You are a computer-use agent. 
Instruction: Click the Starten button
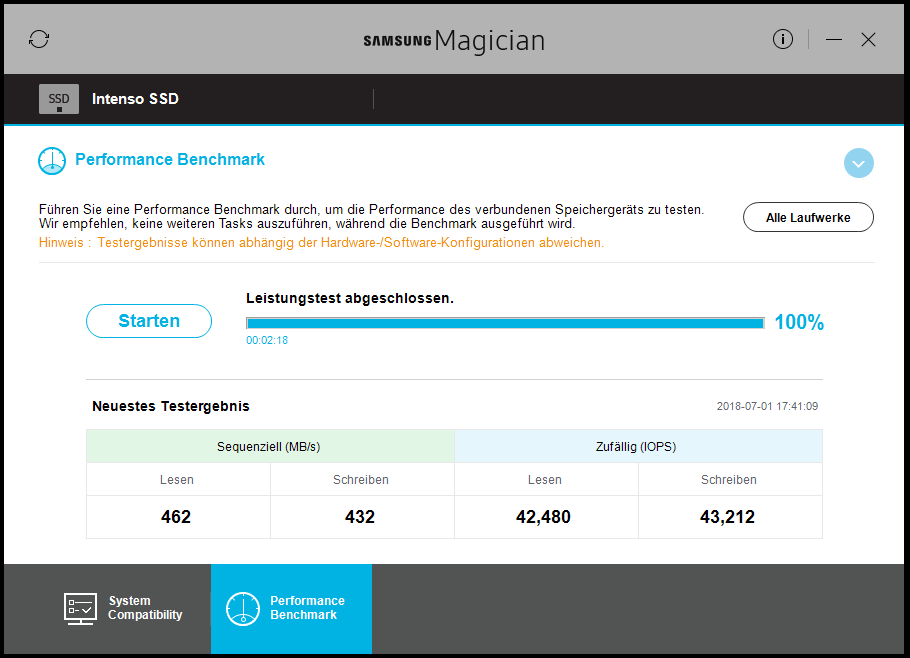point(149,321)
